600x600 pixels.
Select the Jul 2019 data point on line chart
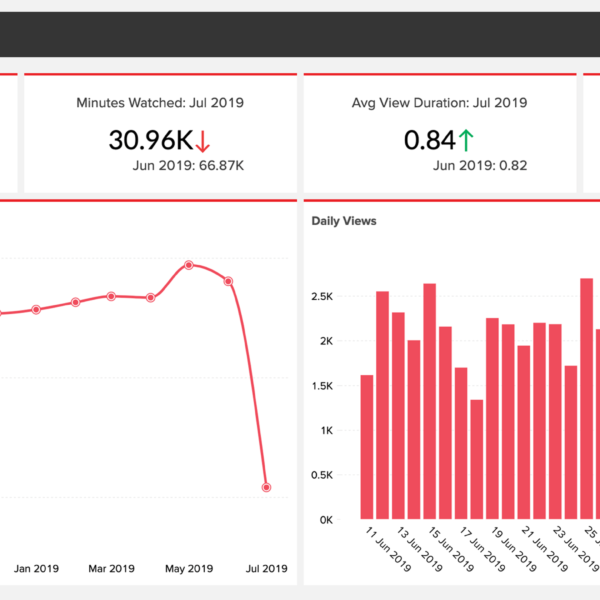[x=266, y=487]
